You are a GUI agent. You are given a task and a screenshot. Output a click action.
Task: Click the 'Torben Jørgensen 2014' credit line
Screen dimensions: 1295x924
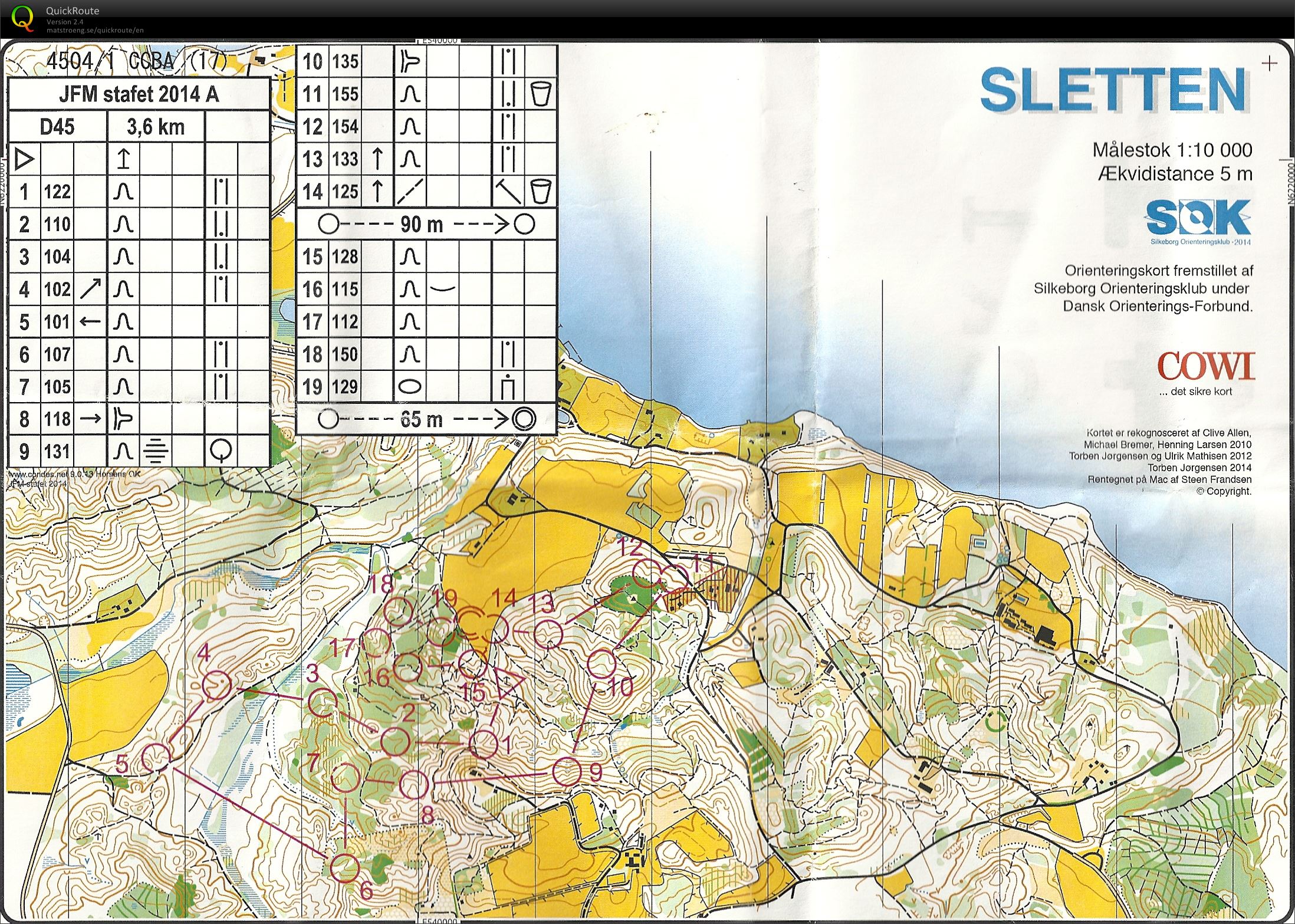click(x=1199, y=468)
